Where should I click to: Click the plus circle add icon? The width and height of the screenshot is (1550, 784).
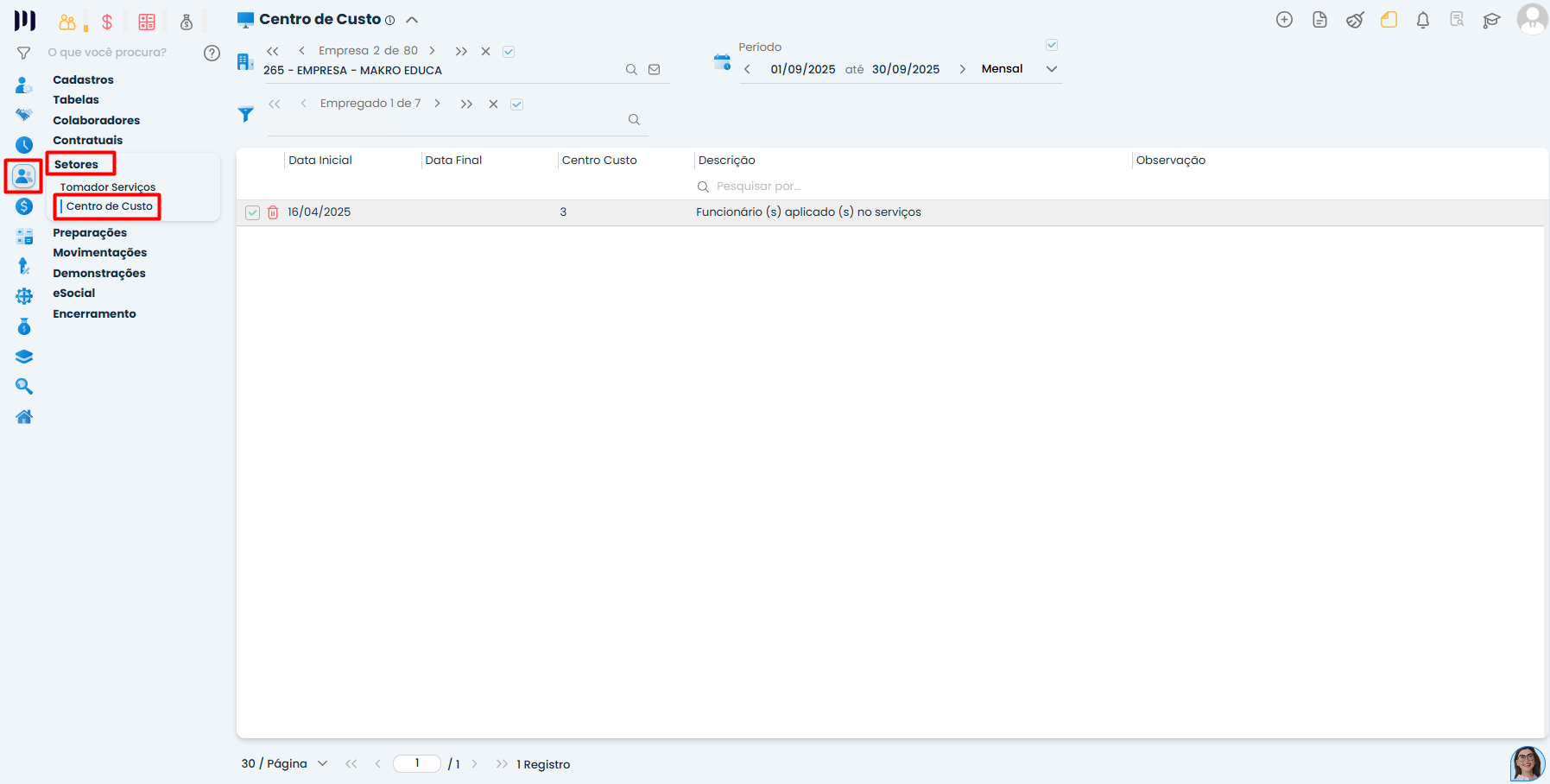[x=1284, y=20]
